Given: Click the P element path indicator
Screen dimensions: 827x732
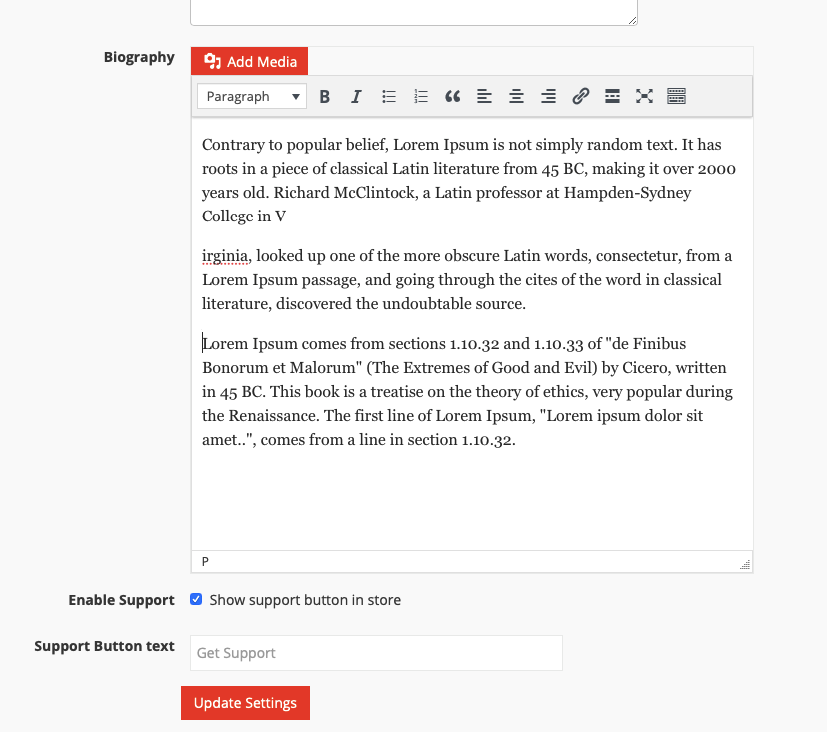Looking at the screenshot, I should pyautogui.click(x=206, y=562).
